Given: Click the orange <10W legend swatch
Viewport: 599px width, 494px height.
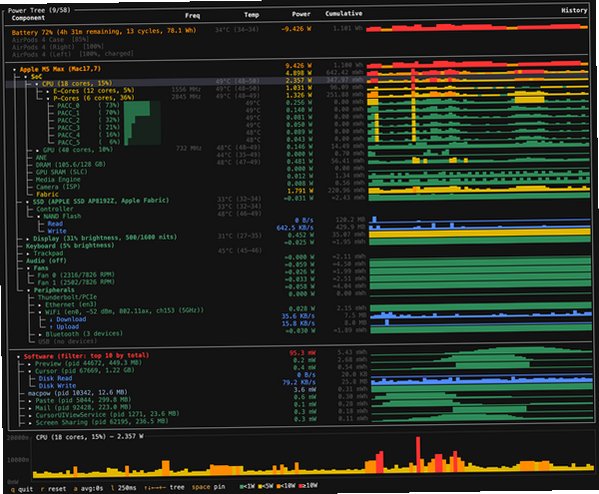Looking at the screenshot, I should coord(278,486).
